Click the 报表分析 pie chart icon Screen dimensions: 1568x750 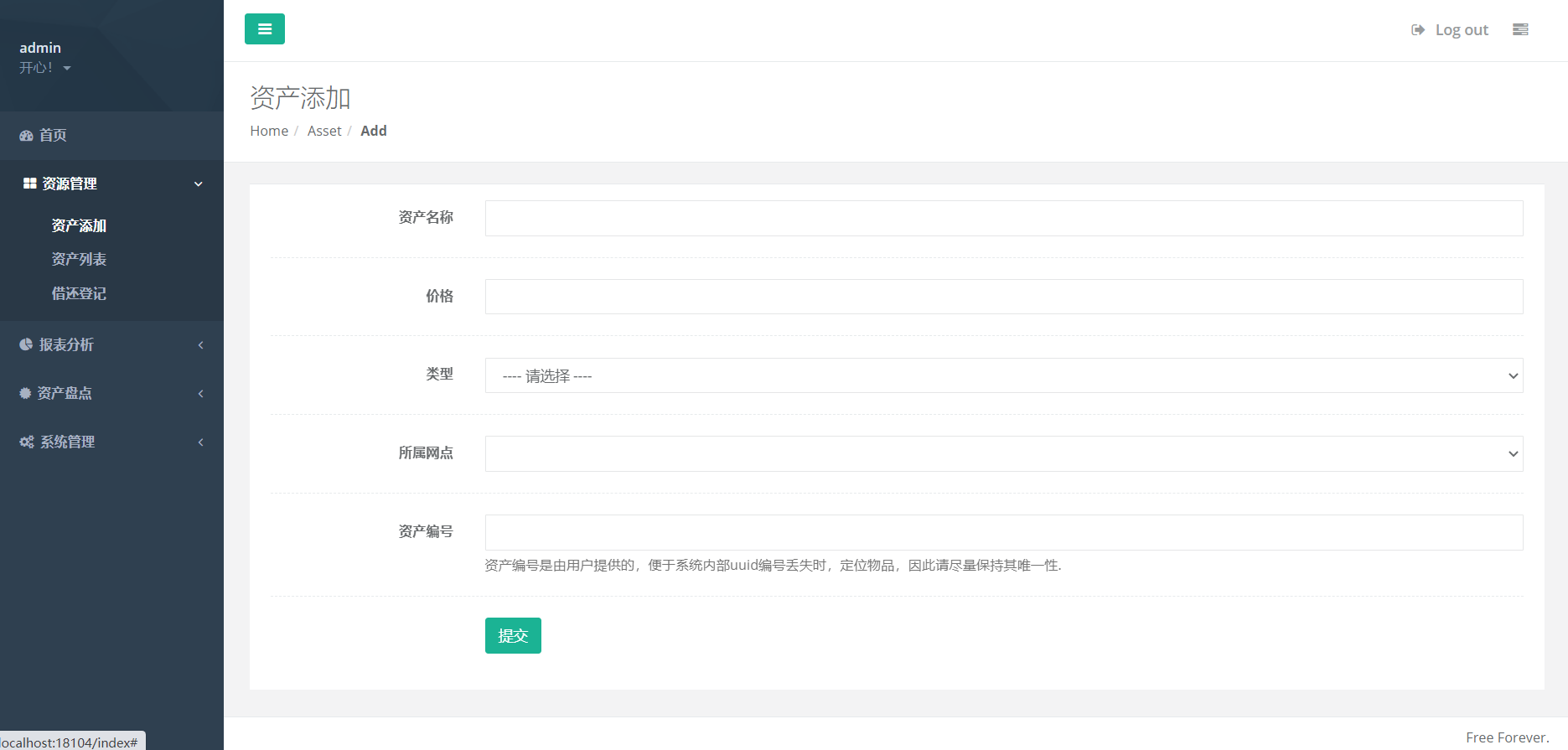[x=26, y=344]
